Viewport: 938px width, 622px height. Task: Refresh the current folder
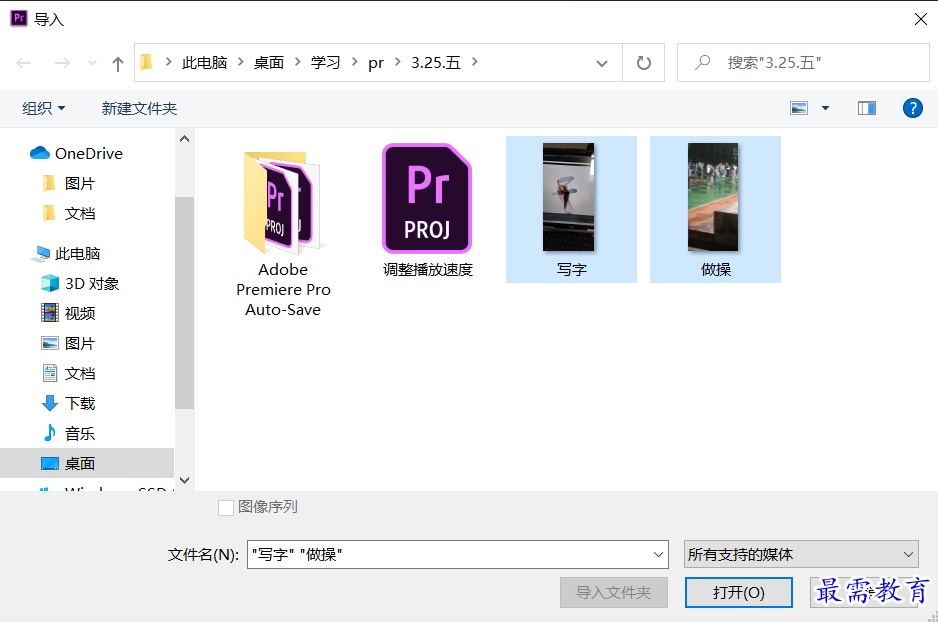tap(644, 63)
